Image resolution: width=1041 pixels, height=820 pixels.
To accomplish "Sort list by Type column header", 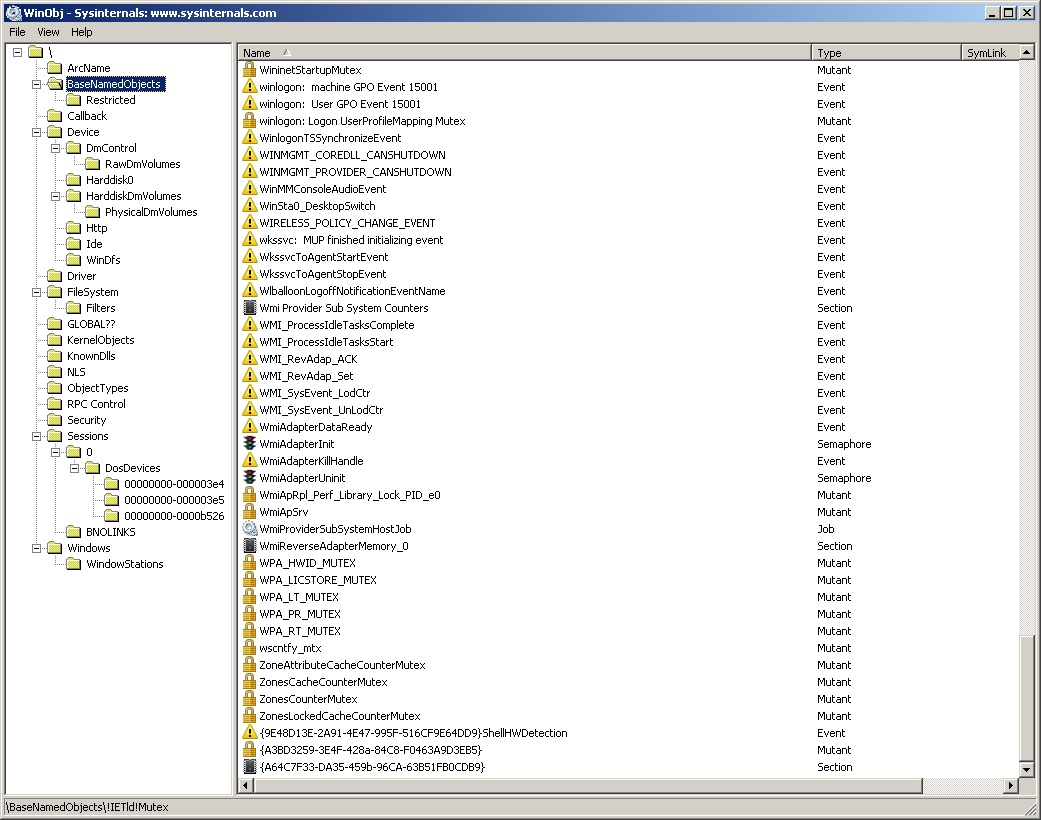I will [829, 53].
